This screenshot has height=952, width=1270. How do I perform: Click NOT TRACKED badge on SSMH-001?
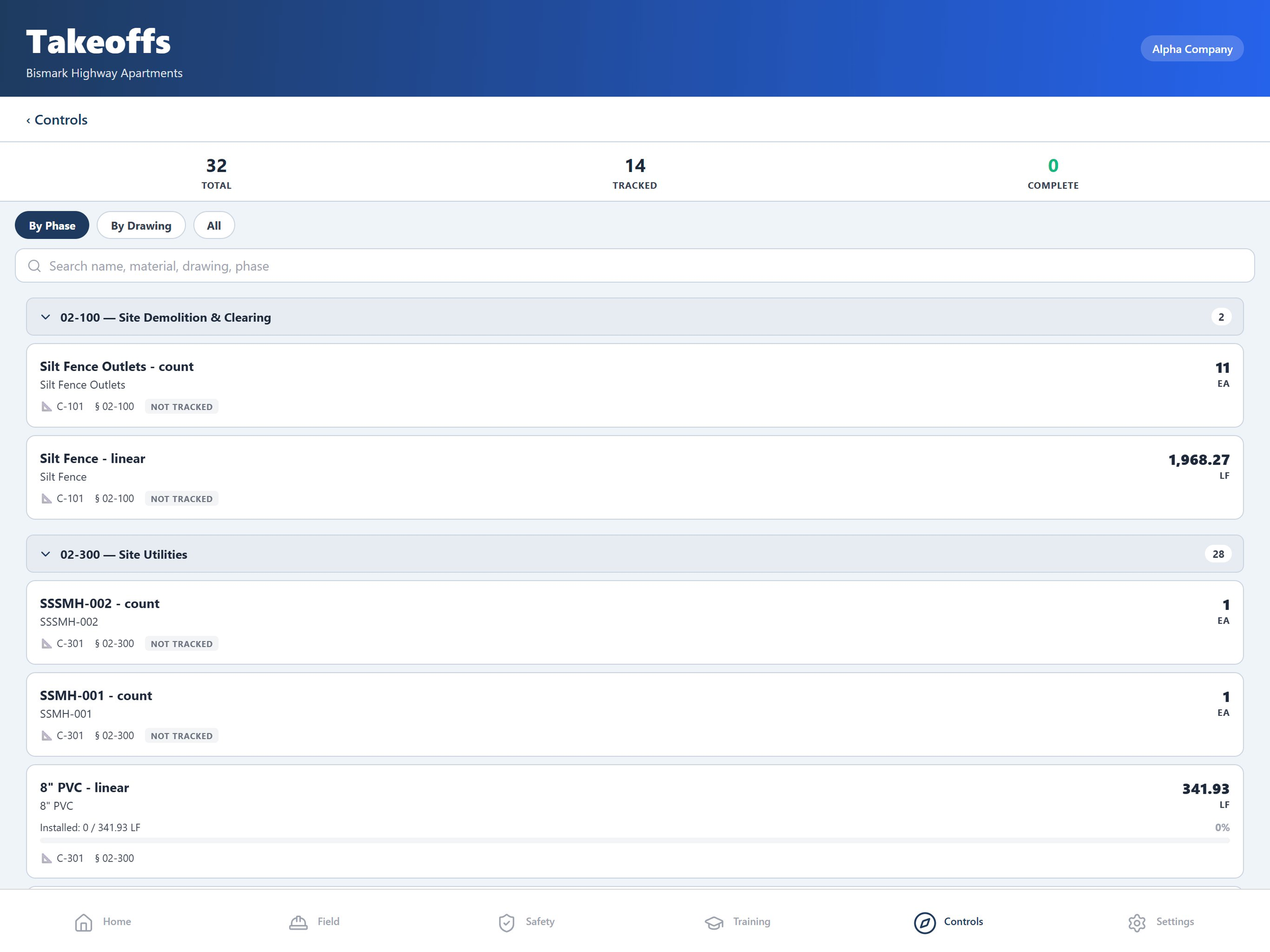(181, 736)
